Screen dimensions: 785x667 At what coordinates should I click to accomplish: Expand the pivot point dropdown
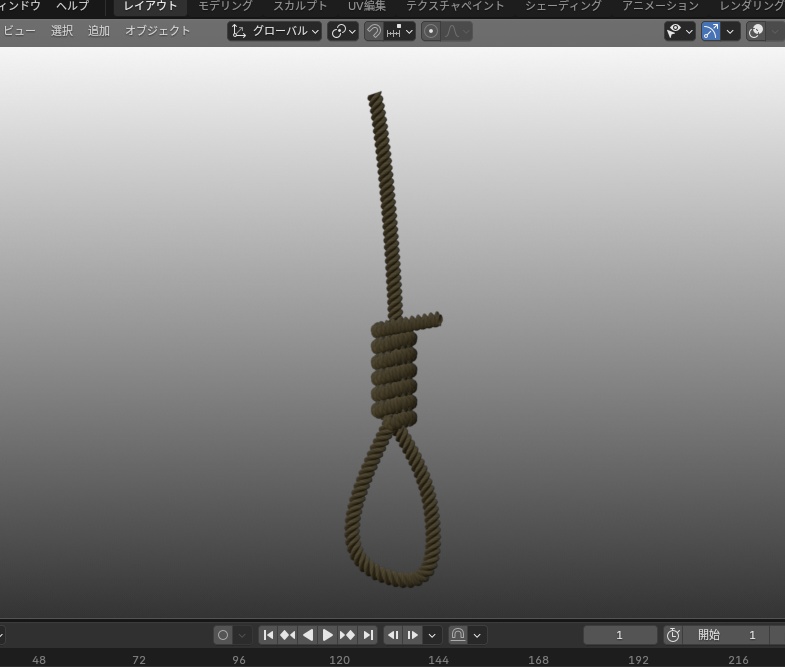click(343, 31)
